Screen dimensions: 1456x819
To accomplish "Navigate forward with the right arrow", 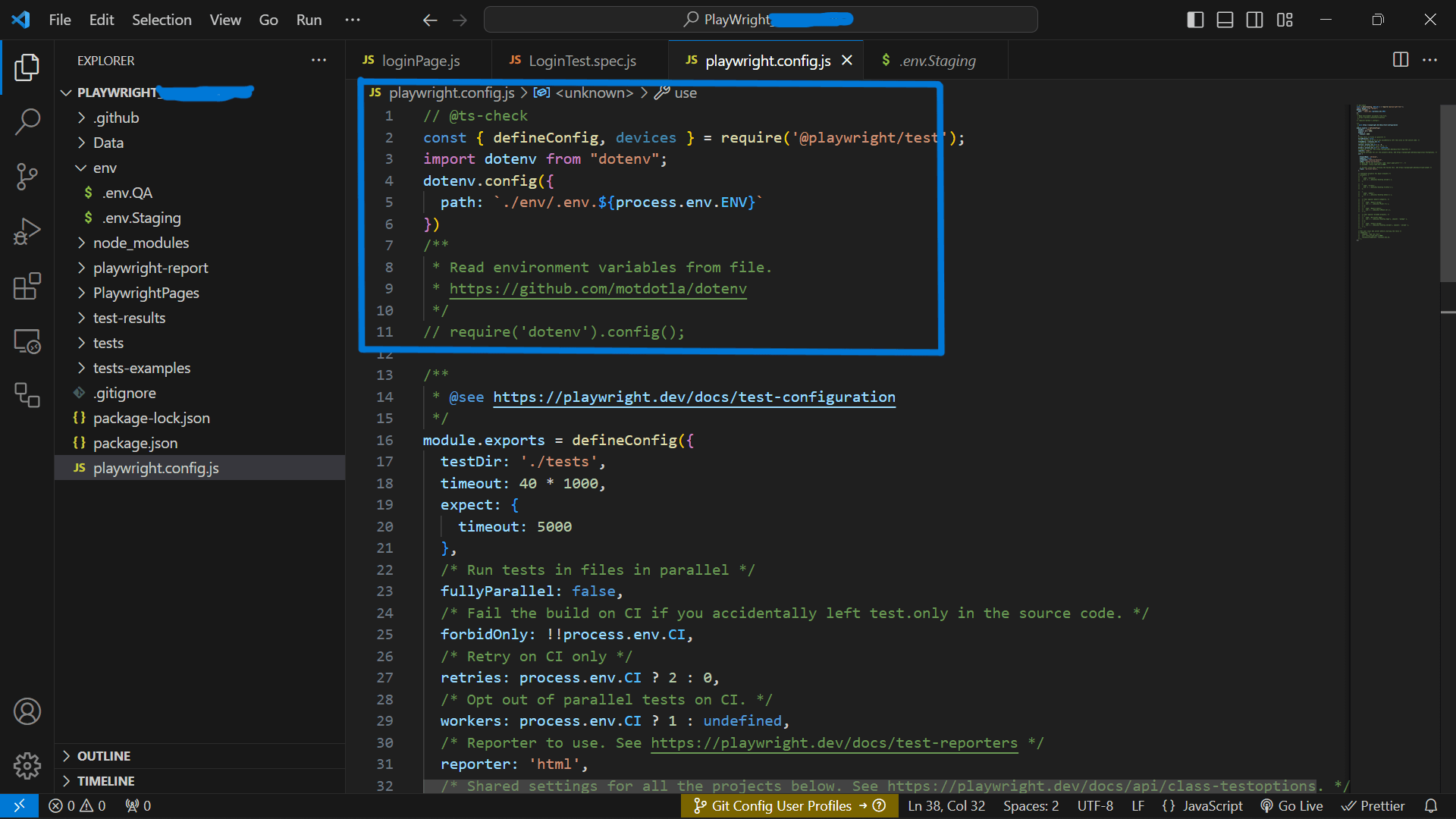I will pyautogui.click(x=460, y=20).
